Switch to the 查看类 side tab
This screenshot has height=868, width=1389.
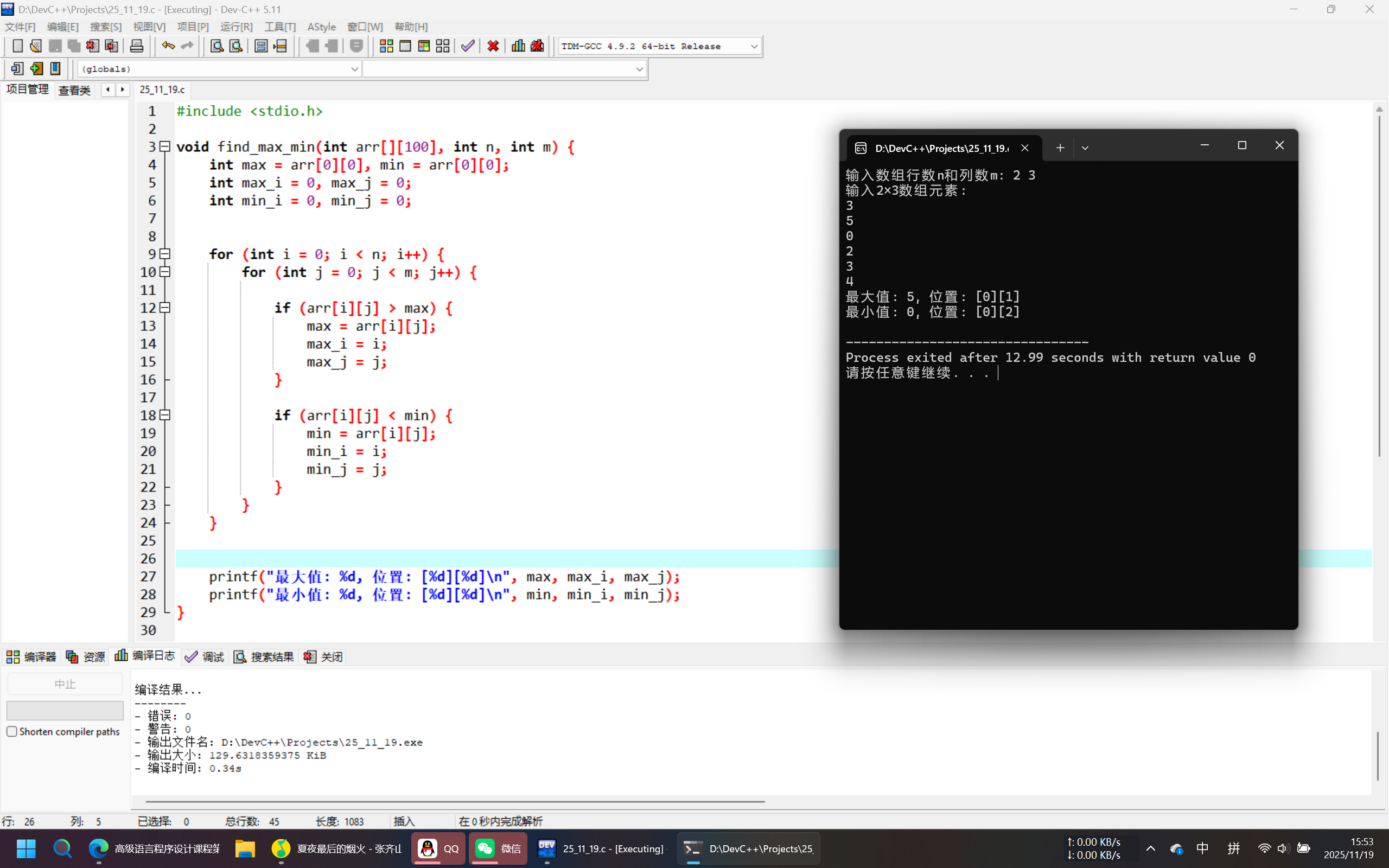tap(75, 90)
